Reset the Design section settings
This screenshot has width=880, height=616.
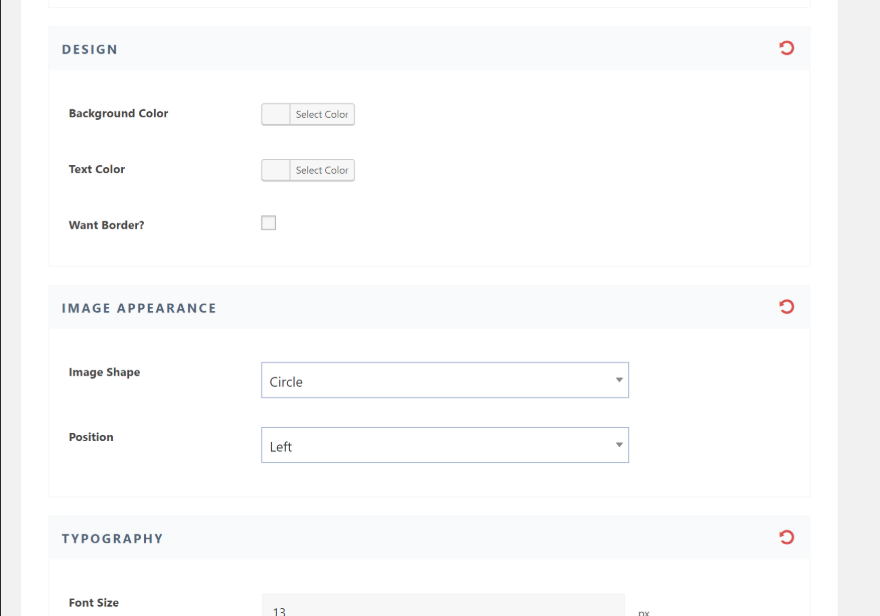click(786, 48)
